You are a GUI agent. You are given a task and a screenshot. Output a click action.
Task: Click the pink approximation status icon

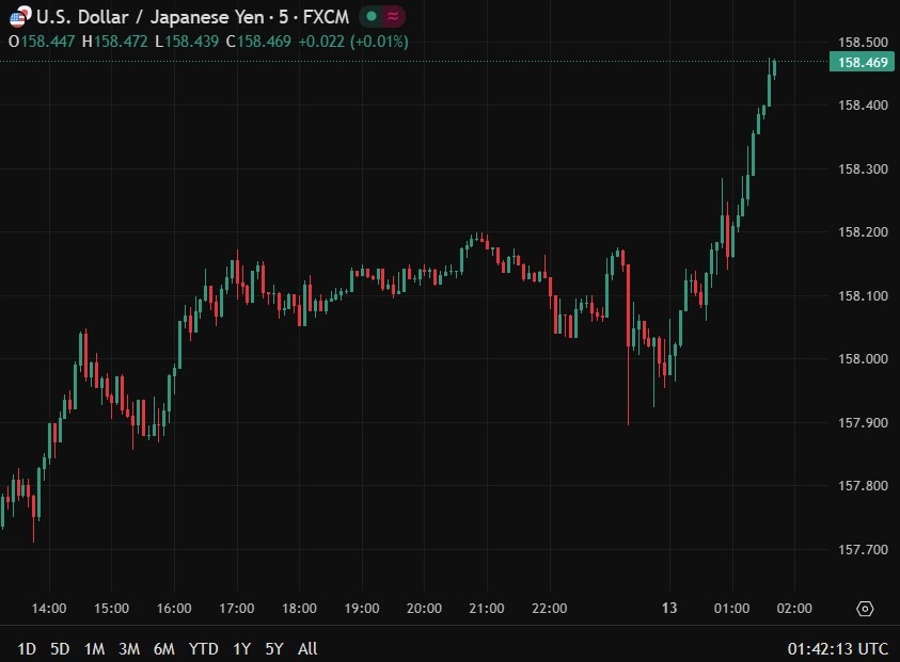coord(392,17)
